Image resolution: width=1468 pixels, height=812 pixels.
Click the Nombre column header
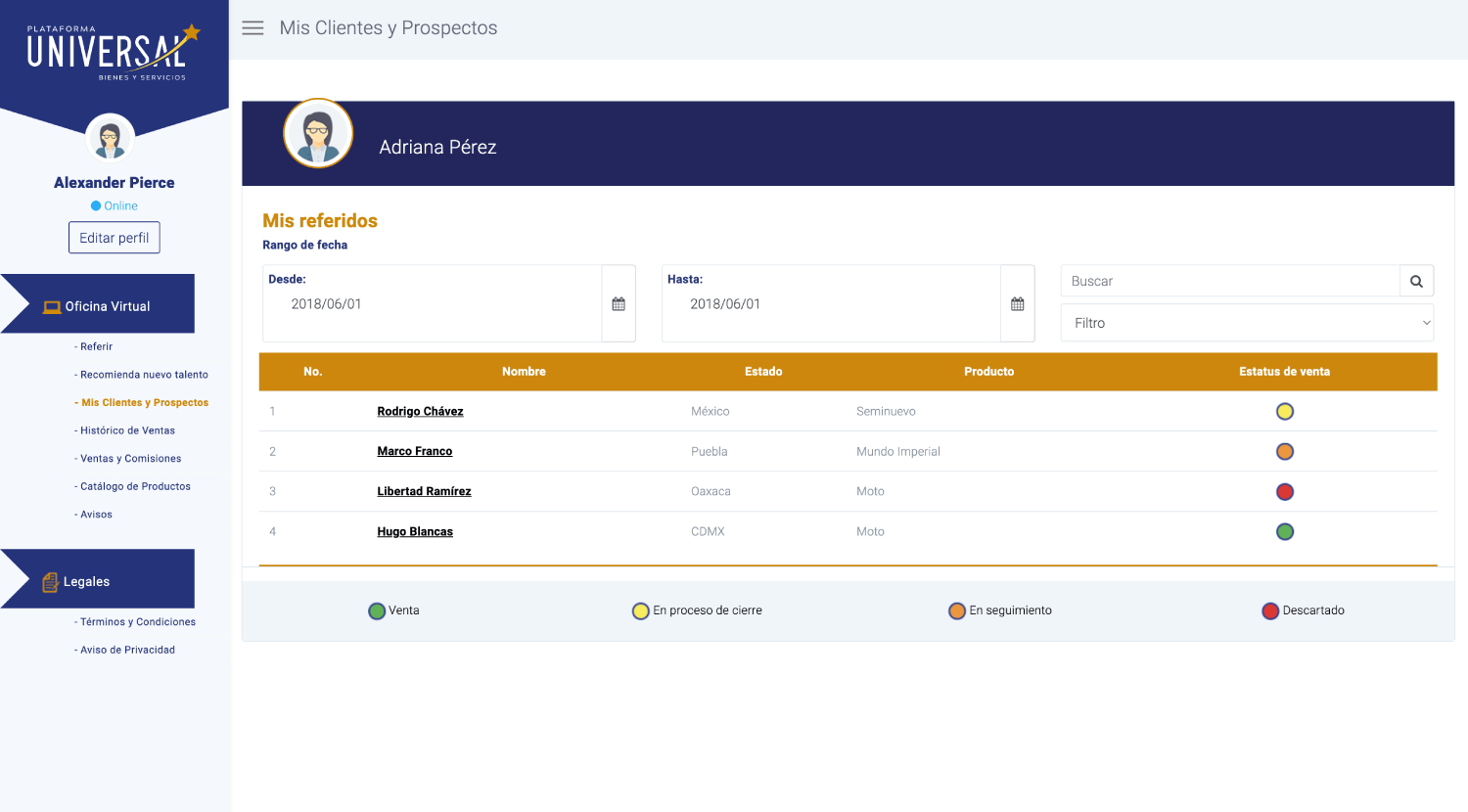524,372
